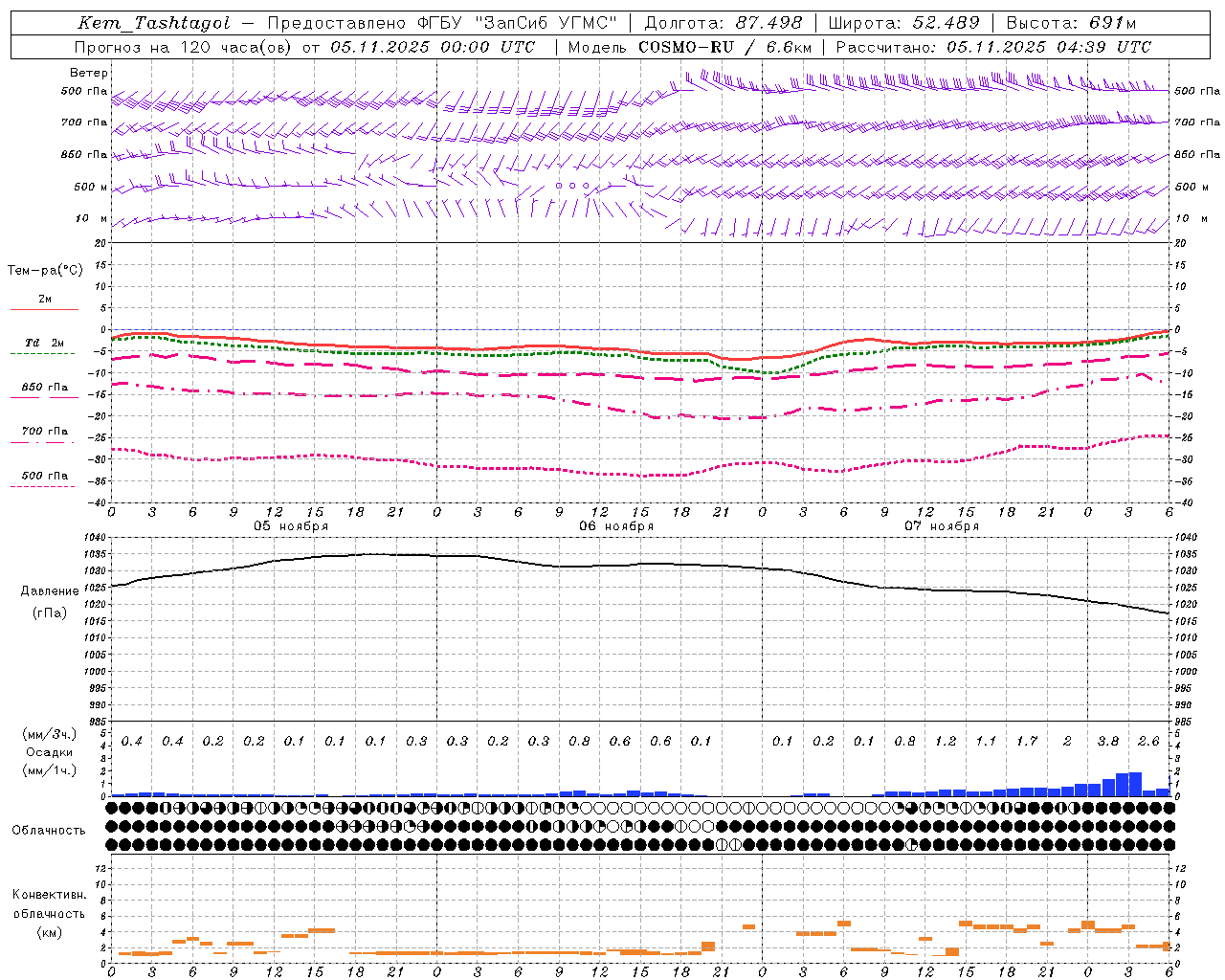Click the precipitation value 1.7
The height and width of the screenshot is (980, 1225).
(1027, 742)
